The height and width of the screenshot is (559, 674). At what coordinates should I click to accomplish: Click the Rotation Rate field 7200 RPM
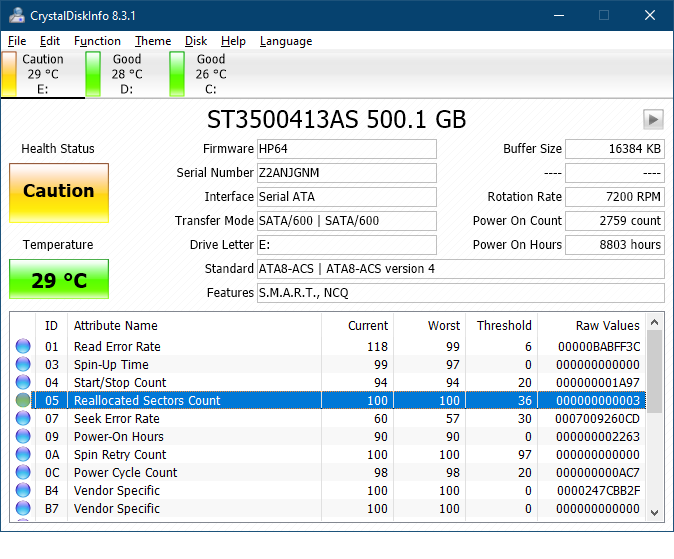pyautogui.click(x=615, y=197)
